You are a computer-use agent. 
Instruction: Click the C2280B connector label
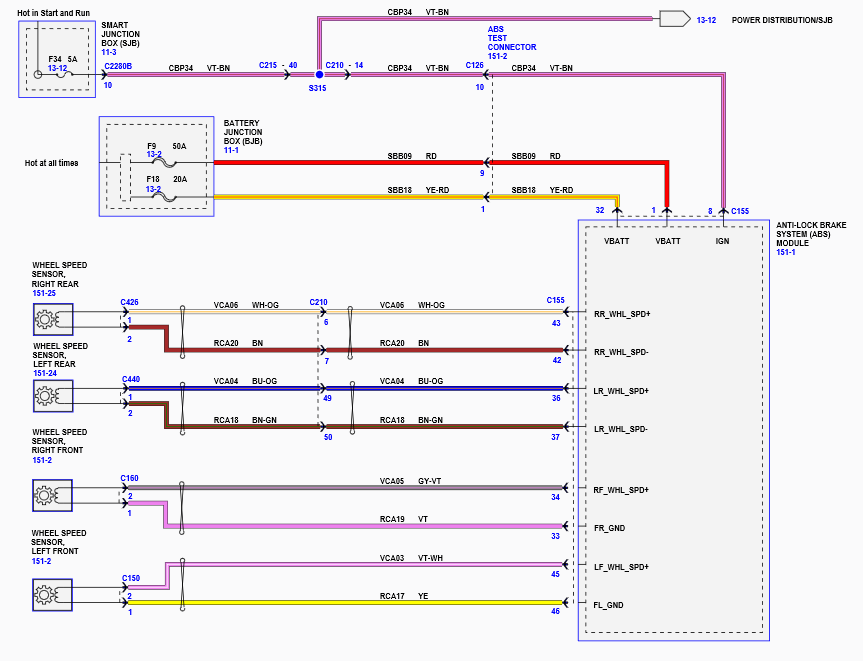point(118,66)
